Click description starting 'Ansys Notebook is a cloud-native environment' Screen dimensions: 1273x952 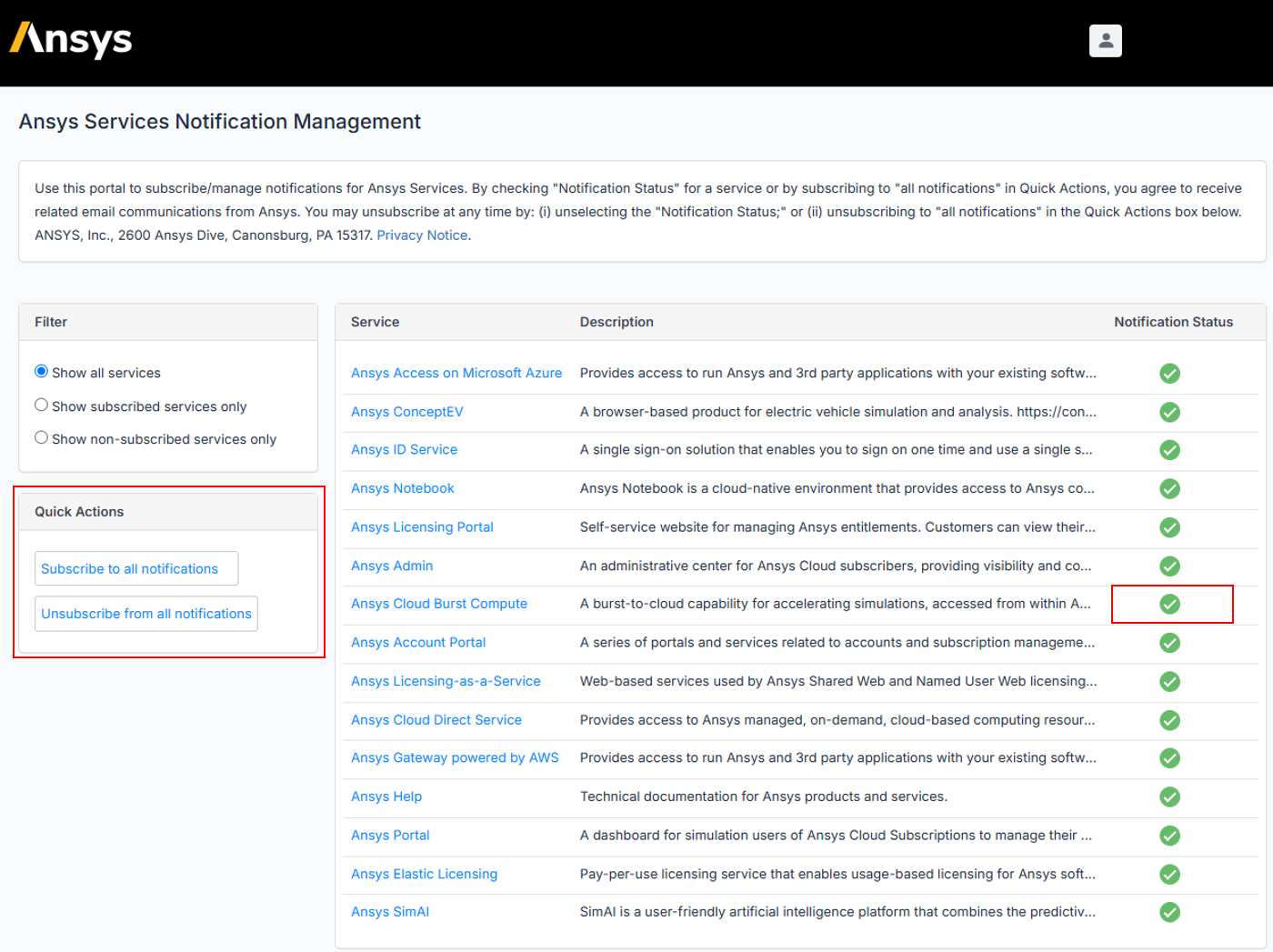(837, 488)
